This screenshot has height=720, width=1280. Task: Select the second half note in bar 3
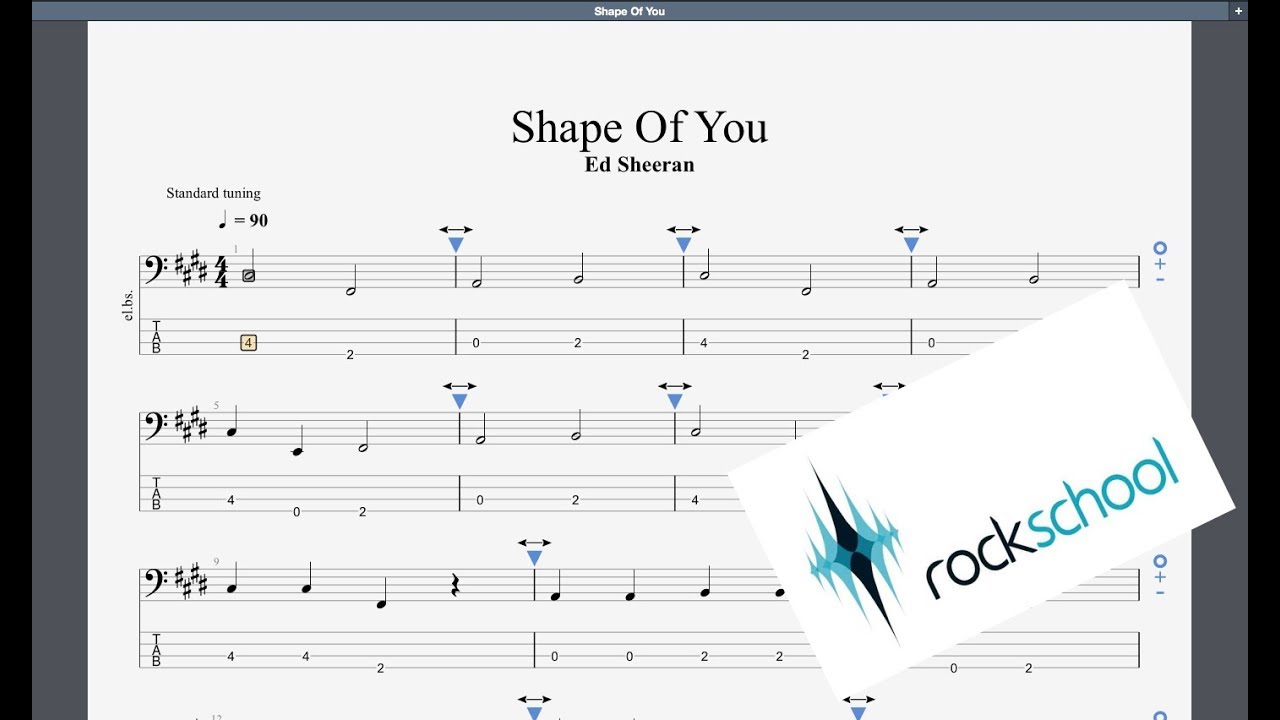coord(806,291)
